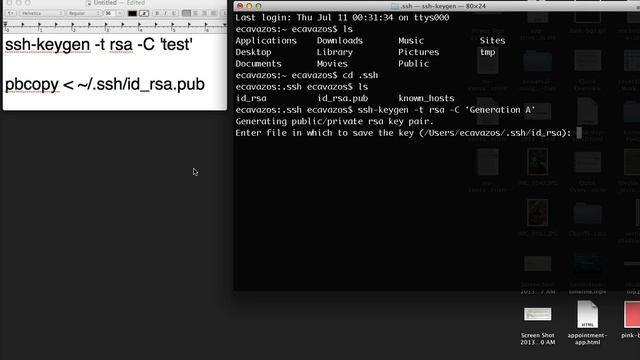Click 'Music' in Terminal listing
The image size is (640, 360).
pos(411,40)
